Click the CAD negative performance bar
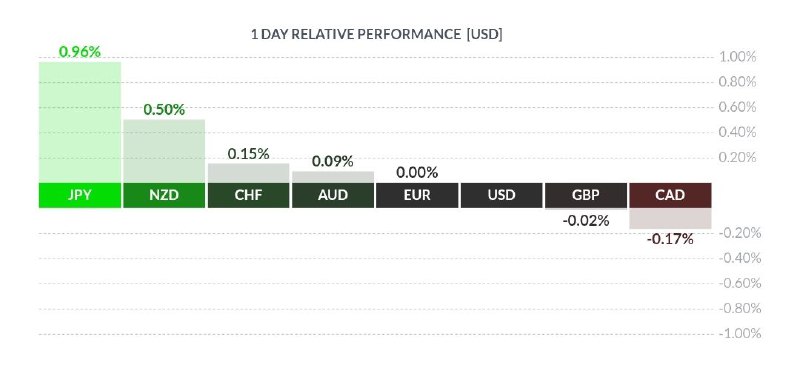The height and width of the screenshot is (365, 800). [670, 218]
